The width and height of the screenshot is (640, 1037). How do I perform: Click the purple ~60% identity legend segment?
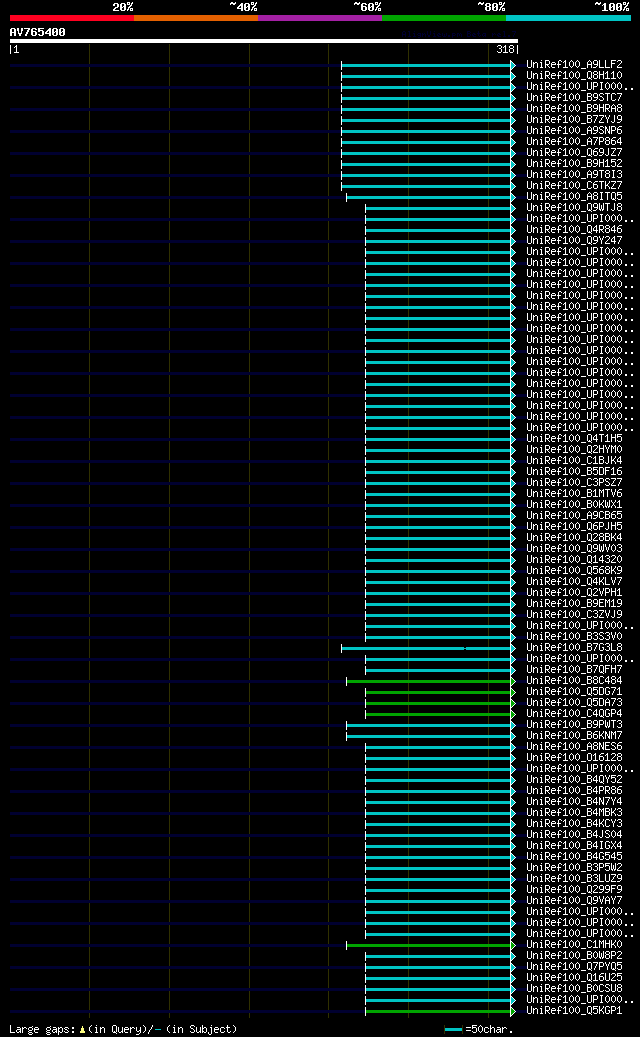(x=320, y=18)
